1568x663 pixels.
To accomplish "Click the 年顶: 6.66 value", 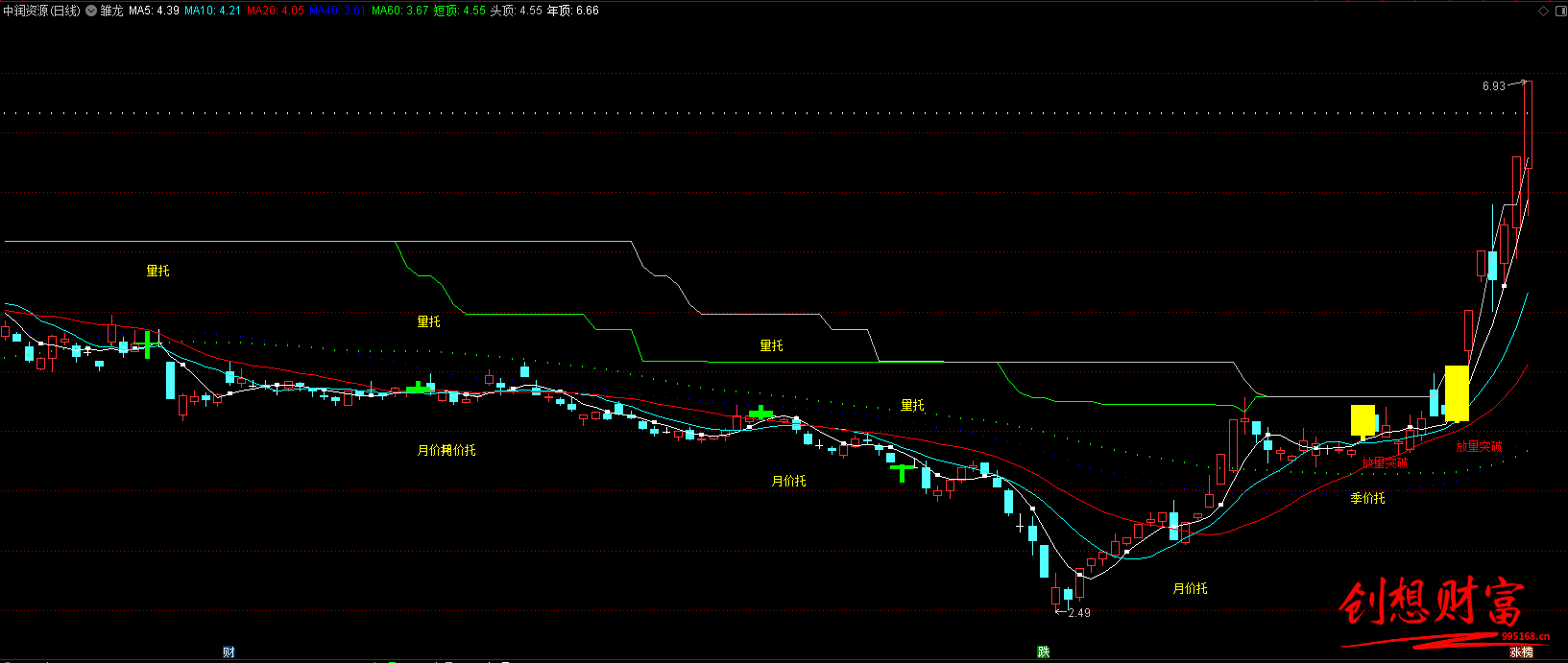I will pos(572,11).
